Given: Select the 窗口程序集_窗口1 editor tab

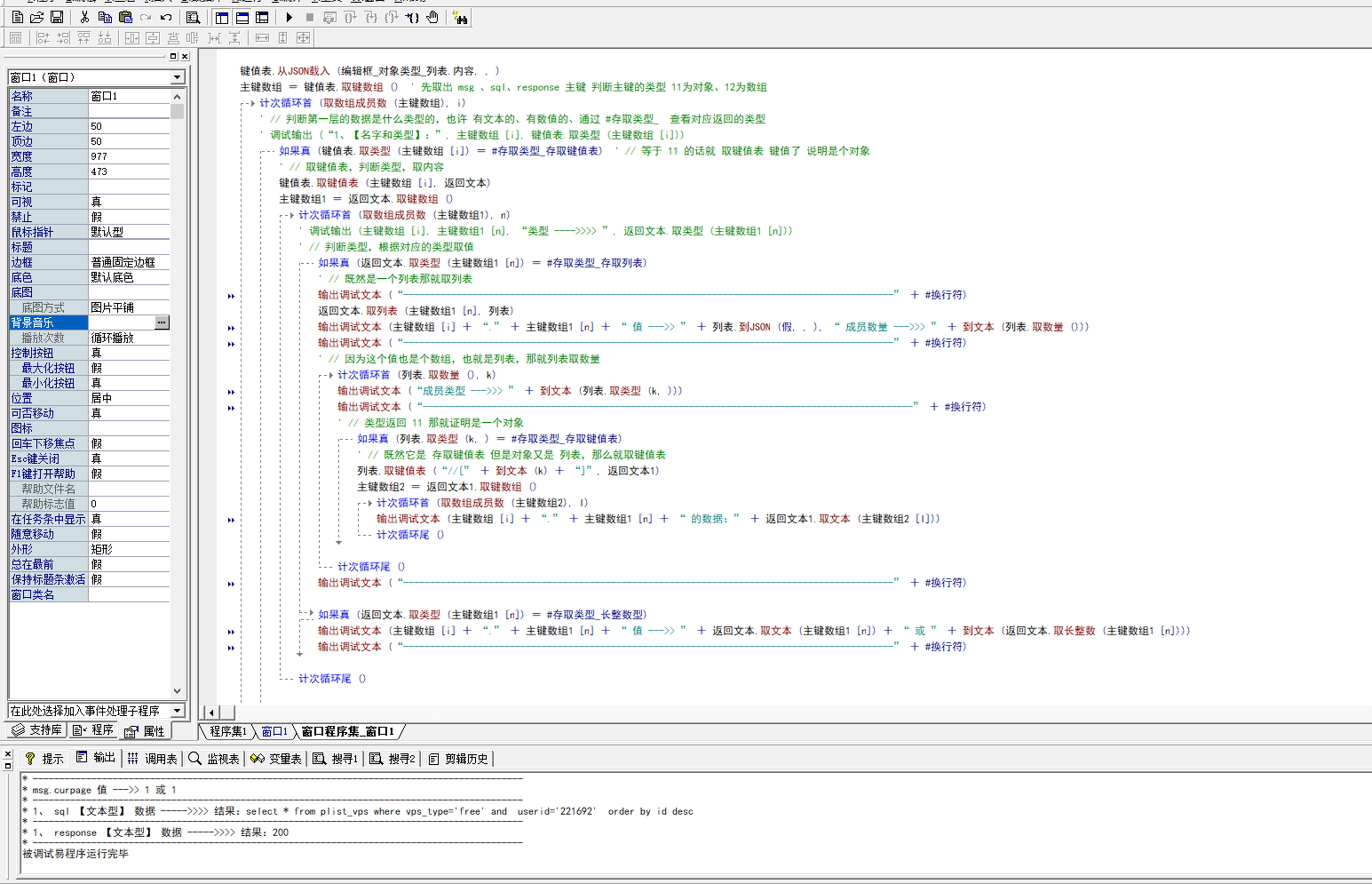Looking at the screenshot, I should pyautogui.click(x=348, y=731).
